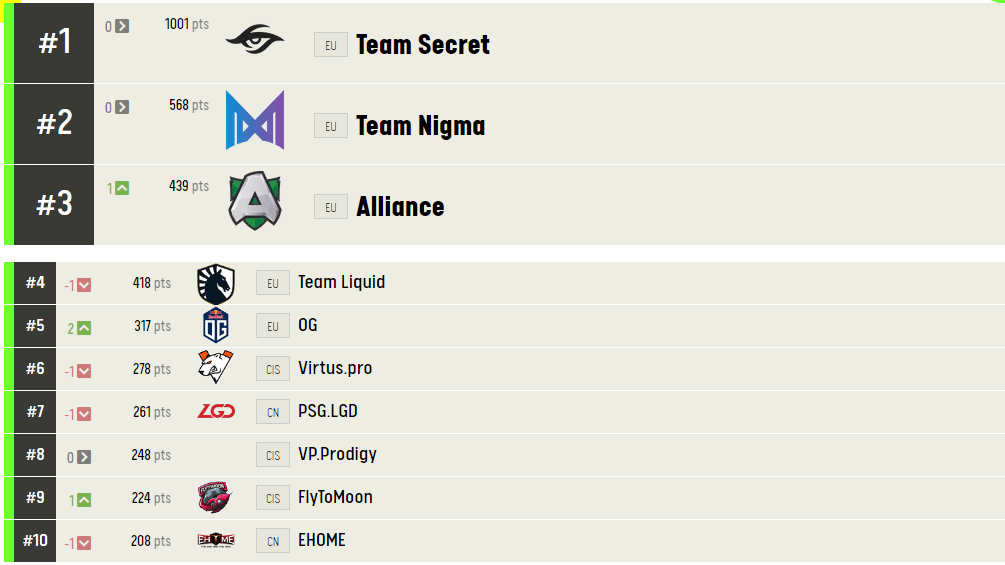Click the CN region tag beside PSG.LGD
This screenshot has width=1005, height=565.
272,412
